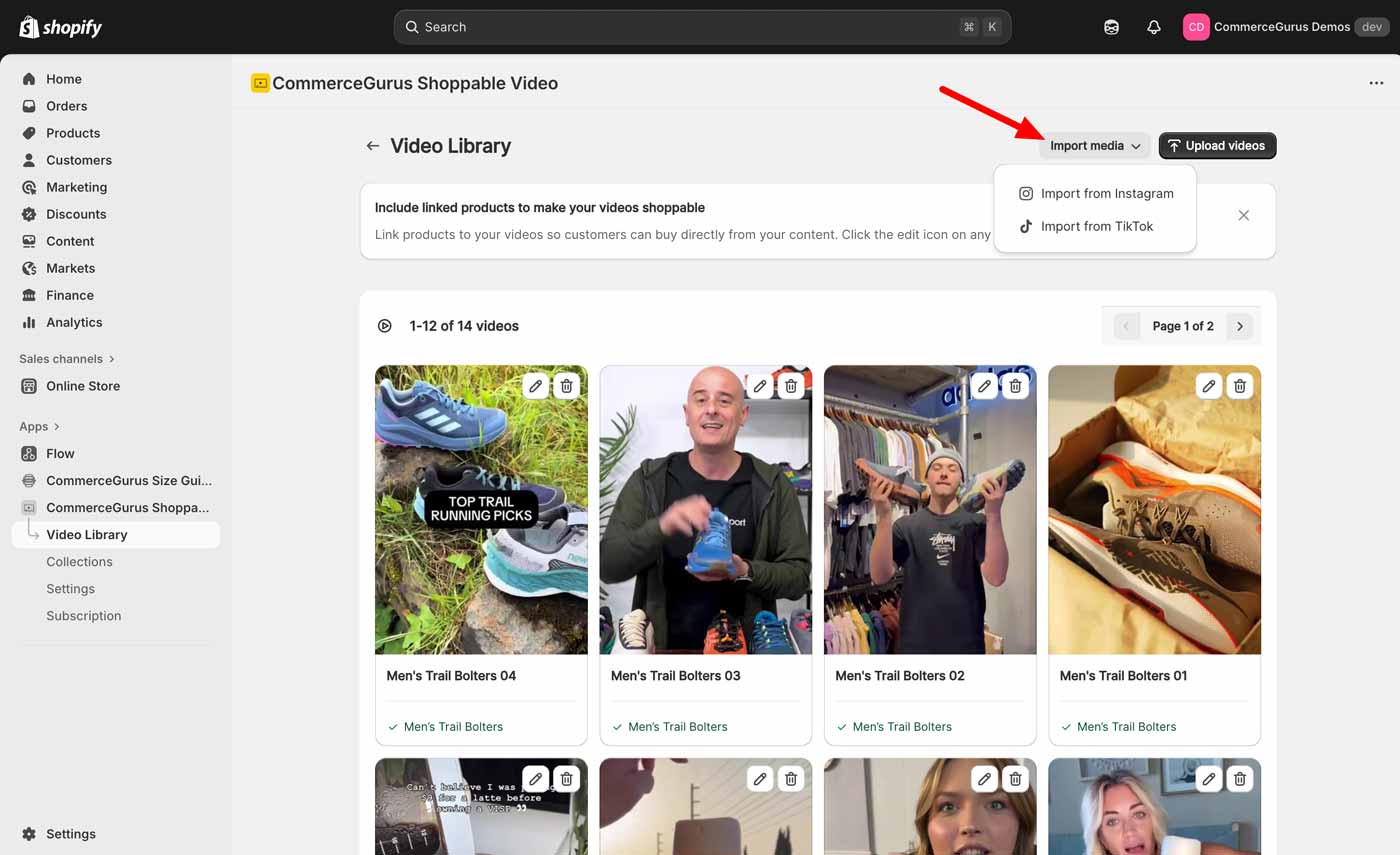Open the CommerceGurus Demos account menu
This screenshot has height=855, width=1400.
[1280, 27]
